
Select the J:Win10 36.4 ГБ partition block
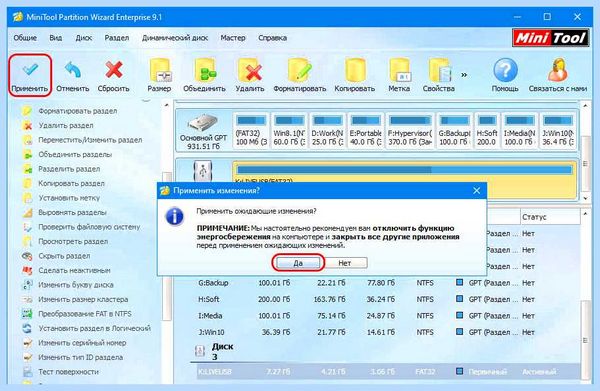(x=558, y=131)
